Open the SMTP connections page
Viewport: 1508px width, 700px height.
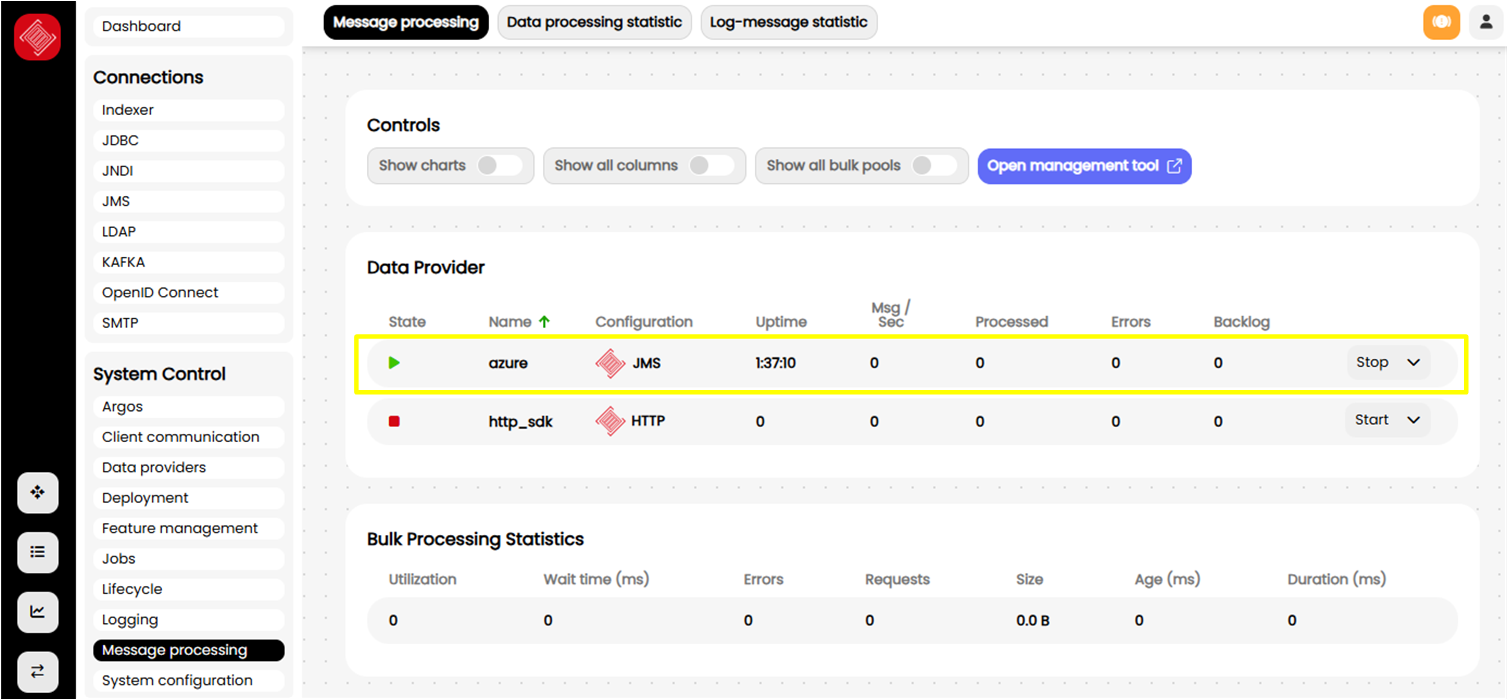pos(188,323)
